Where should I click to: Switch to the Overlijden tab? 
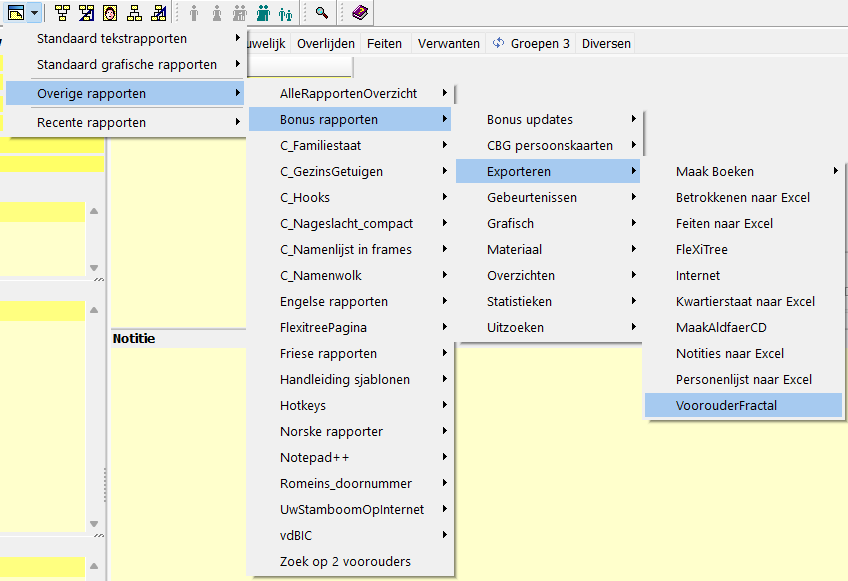point(326,44)
